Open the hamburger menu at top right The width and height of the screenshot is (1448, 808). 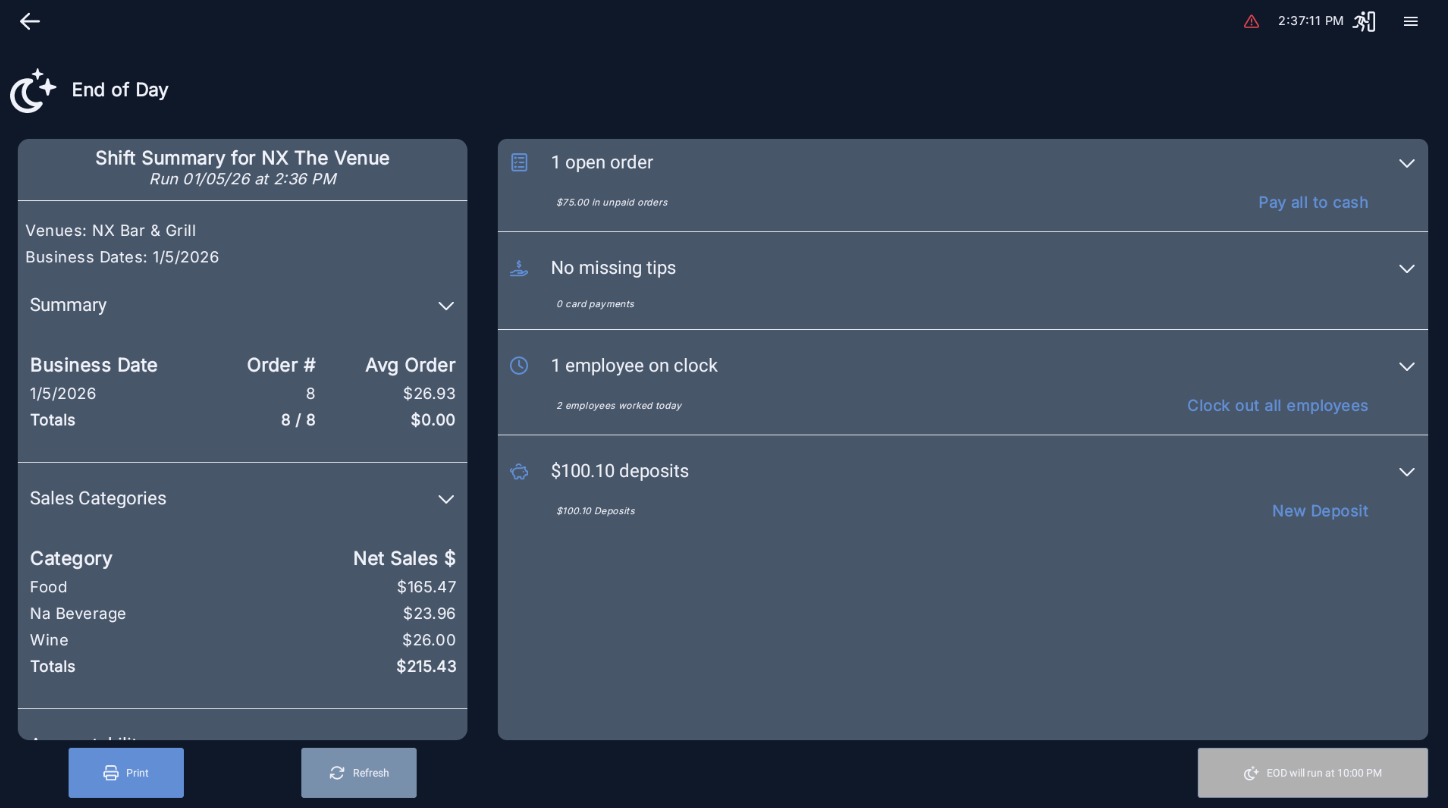pyautogui.click(x=1411, y=21)
